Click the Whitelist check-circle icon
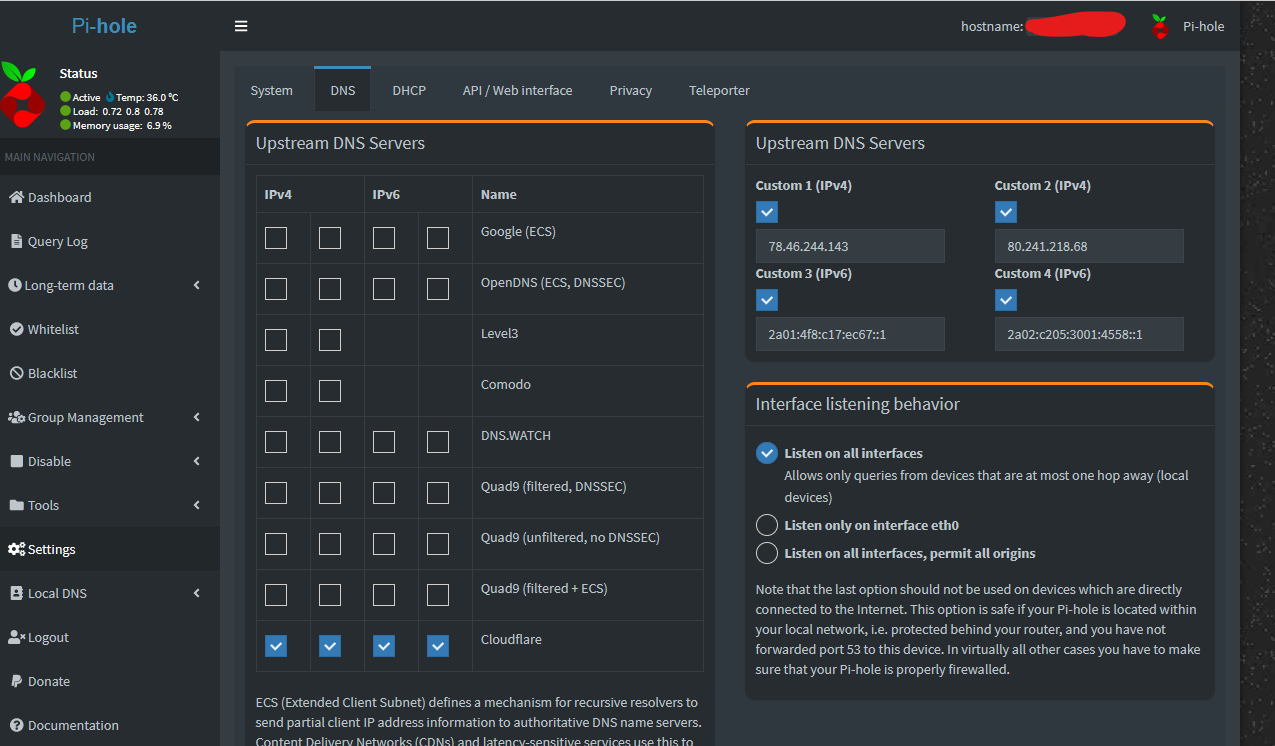The height and width of the screenshot is (746, 1275). [x=17, y=329]
